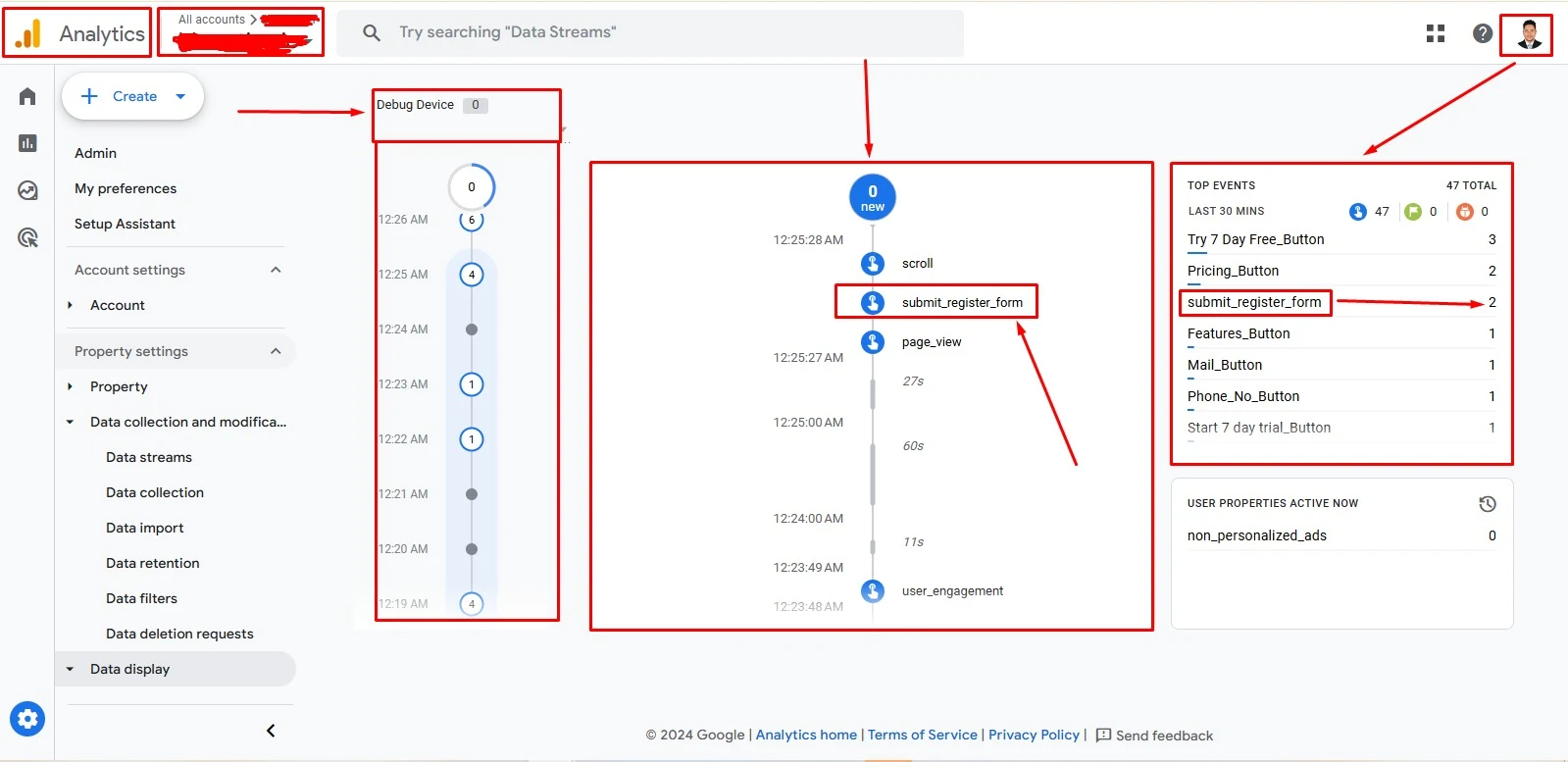1568x762 pixels.
Task: Click the green conversions flag icon
Action: [x=1413, y=212]
